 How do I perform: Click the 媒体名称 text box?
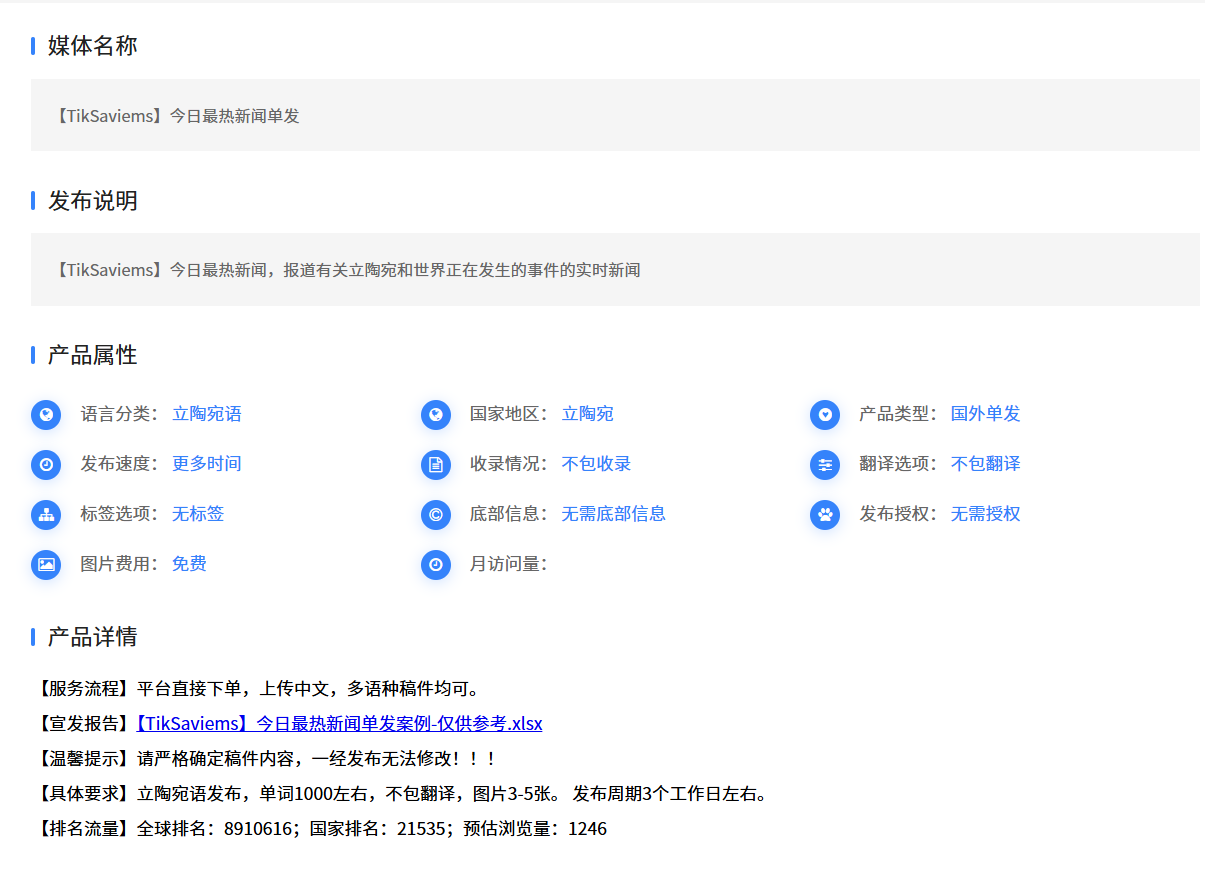(615, 115)
